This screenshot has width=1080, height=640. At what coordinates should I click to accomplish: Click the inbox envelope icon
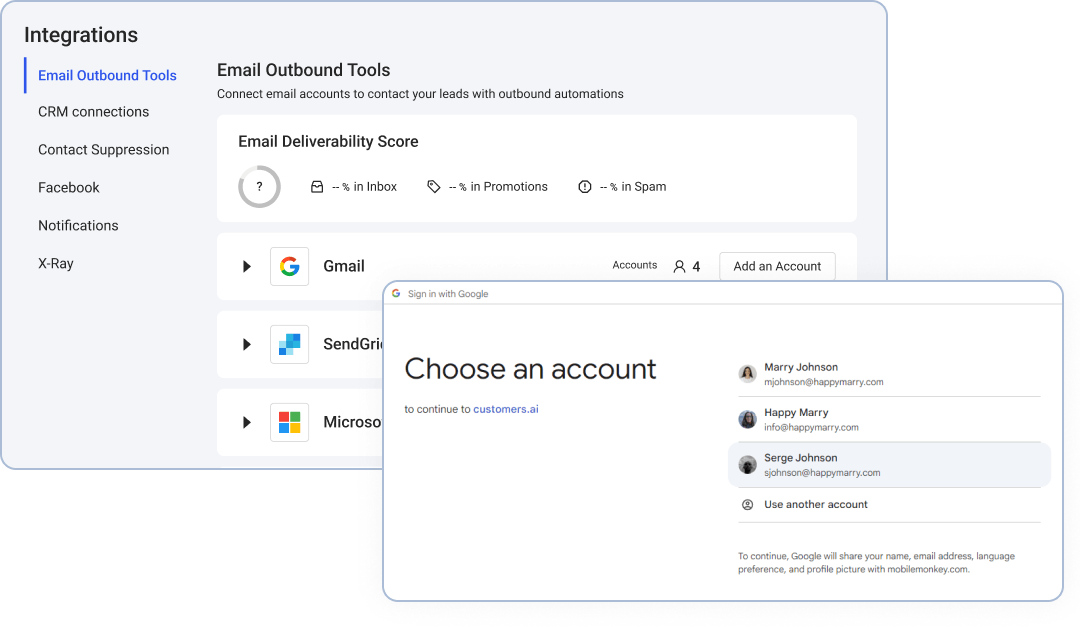tap(317, 187)
